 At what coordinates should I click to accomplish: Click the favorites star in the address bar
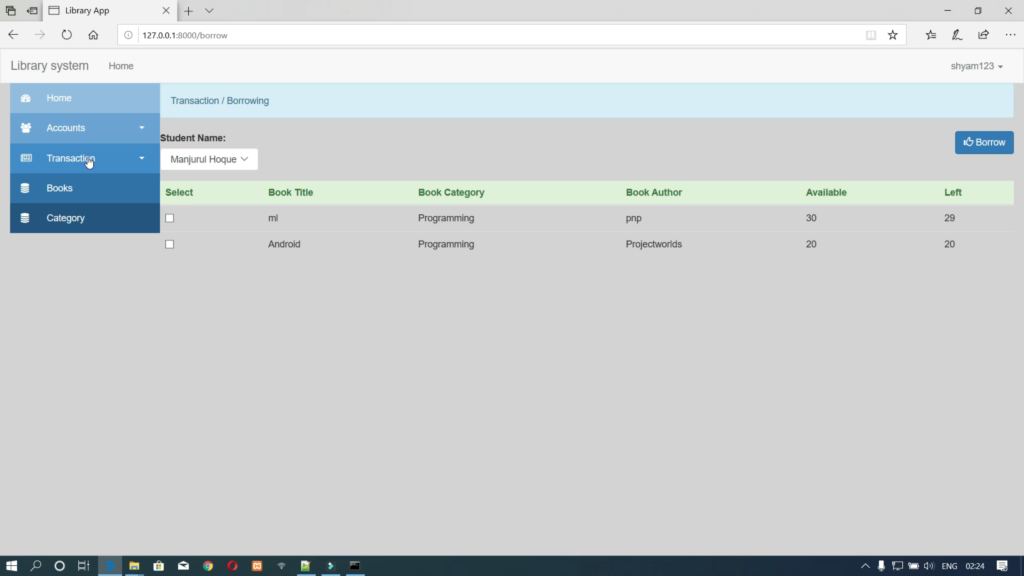[x=893, y=34]
